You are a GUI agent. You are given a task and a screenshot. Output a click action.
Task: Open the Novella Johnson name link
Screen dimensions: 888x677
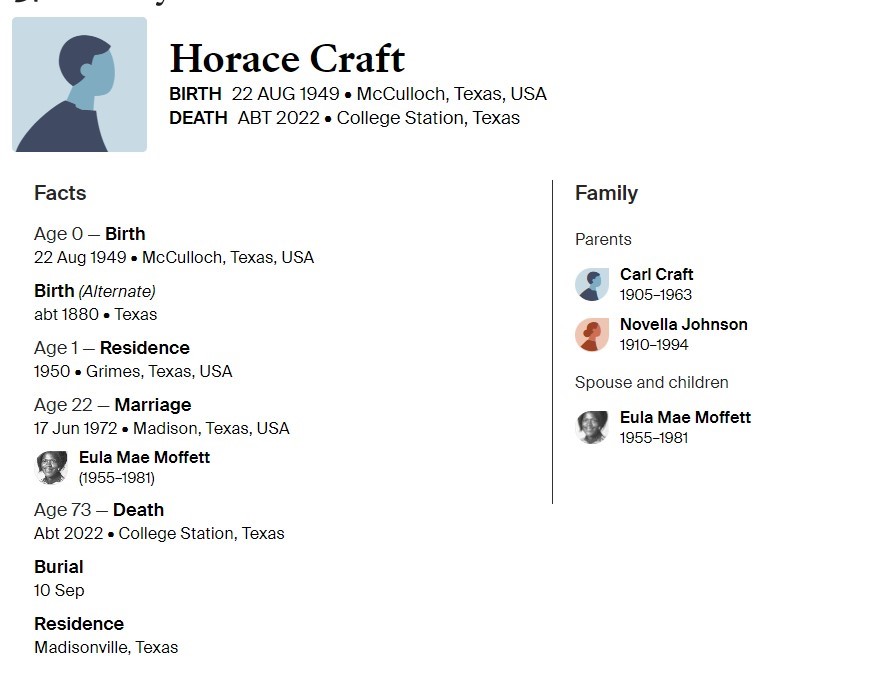pyautogui.click(x=684, y=324)
